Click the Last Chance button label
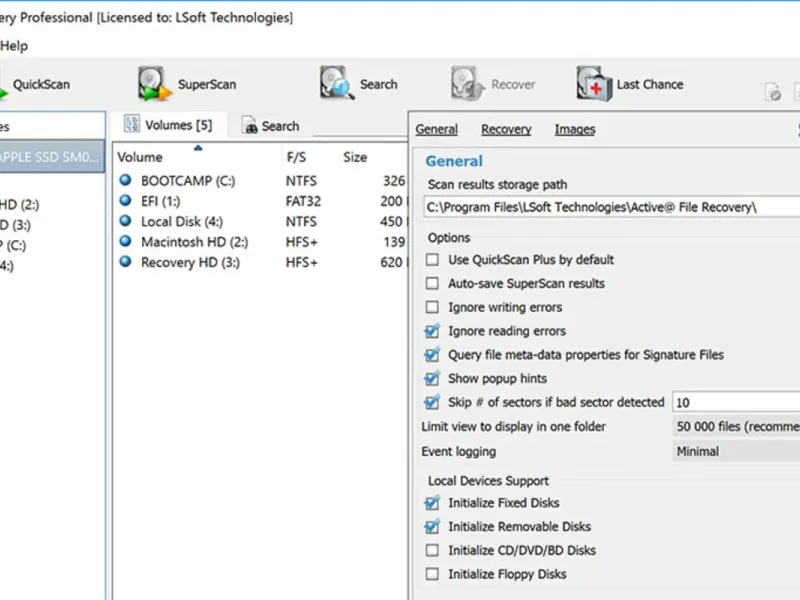This screenshot has height=600, width=800. (650, 84)
